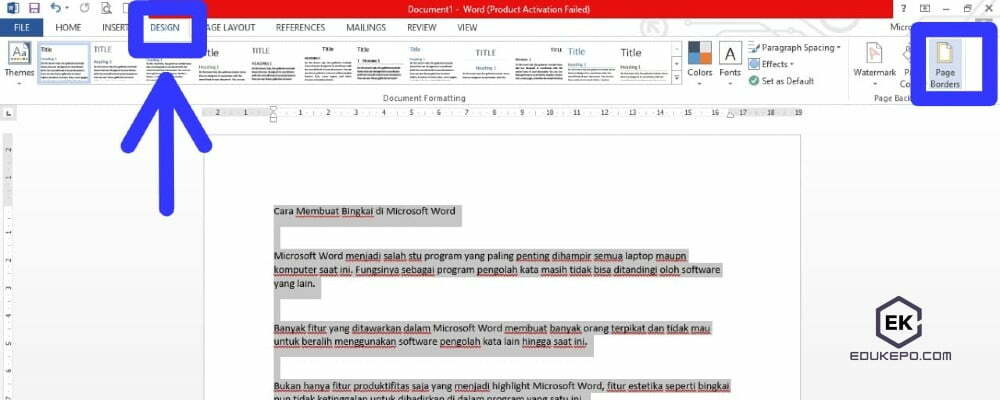Open the Colors theme palette

[700, 61]
